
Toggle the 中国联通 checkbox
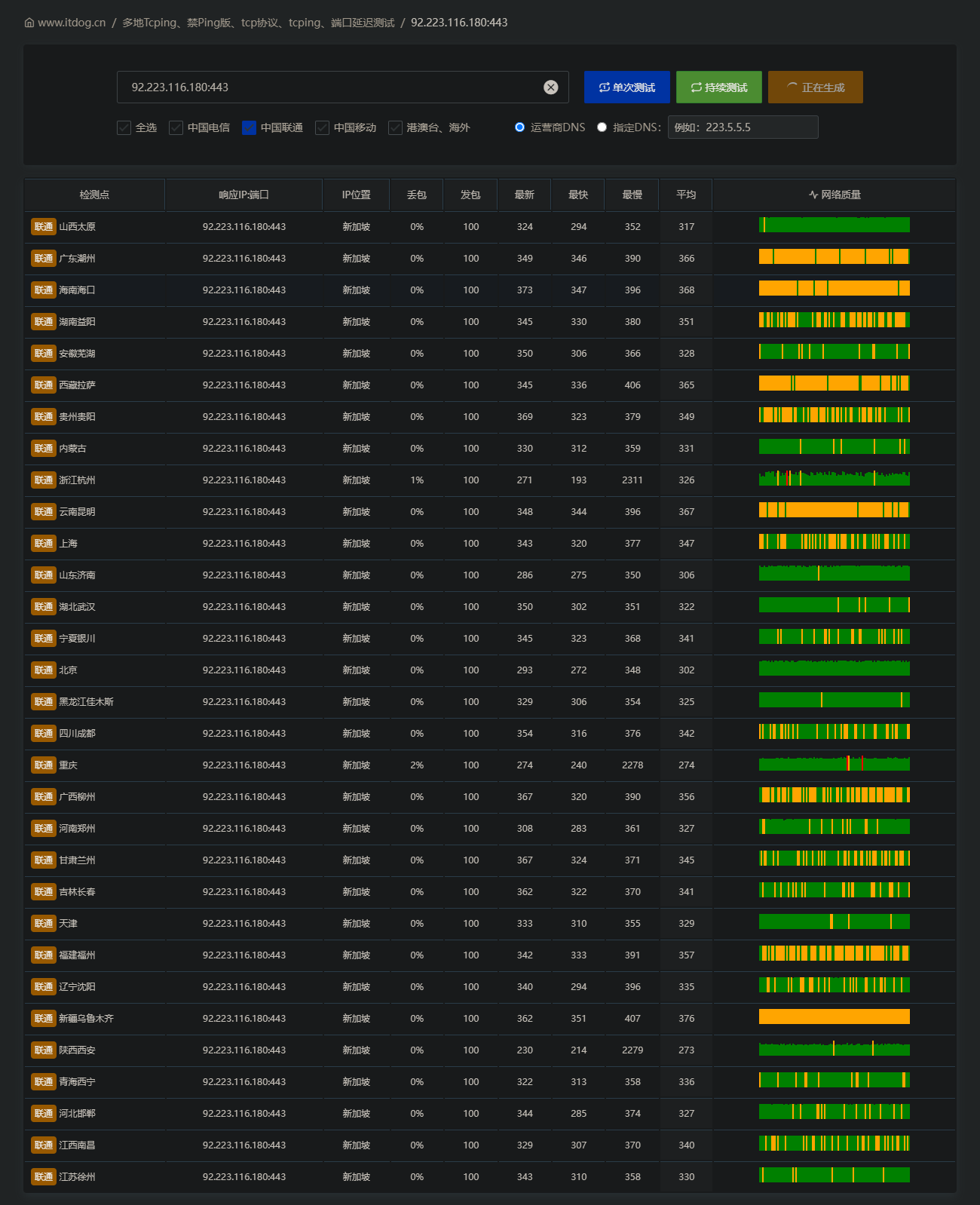coord(250,127)
